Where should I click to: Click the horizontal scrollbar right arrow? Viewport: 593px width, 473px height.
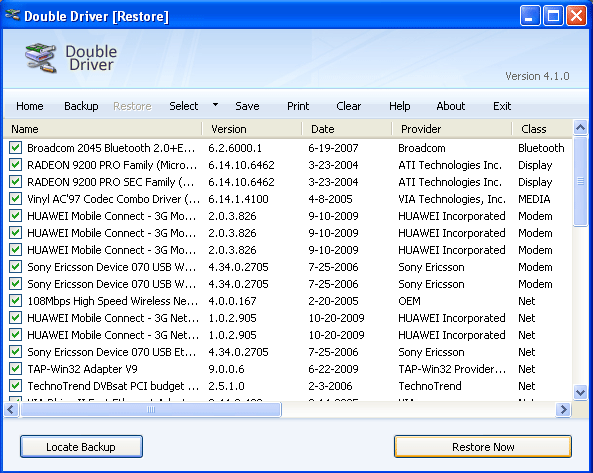564,409
